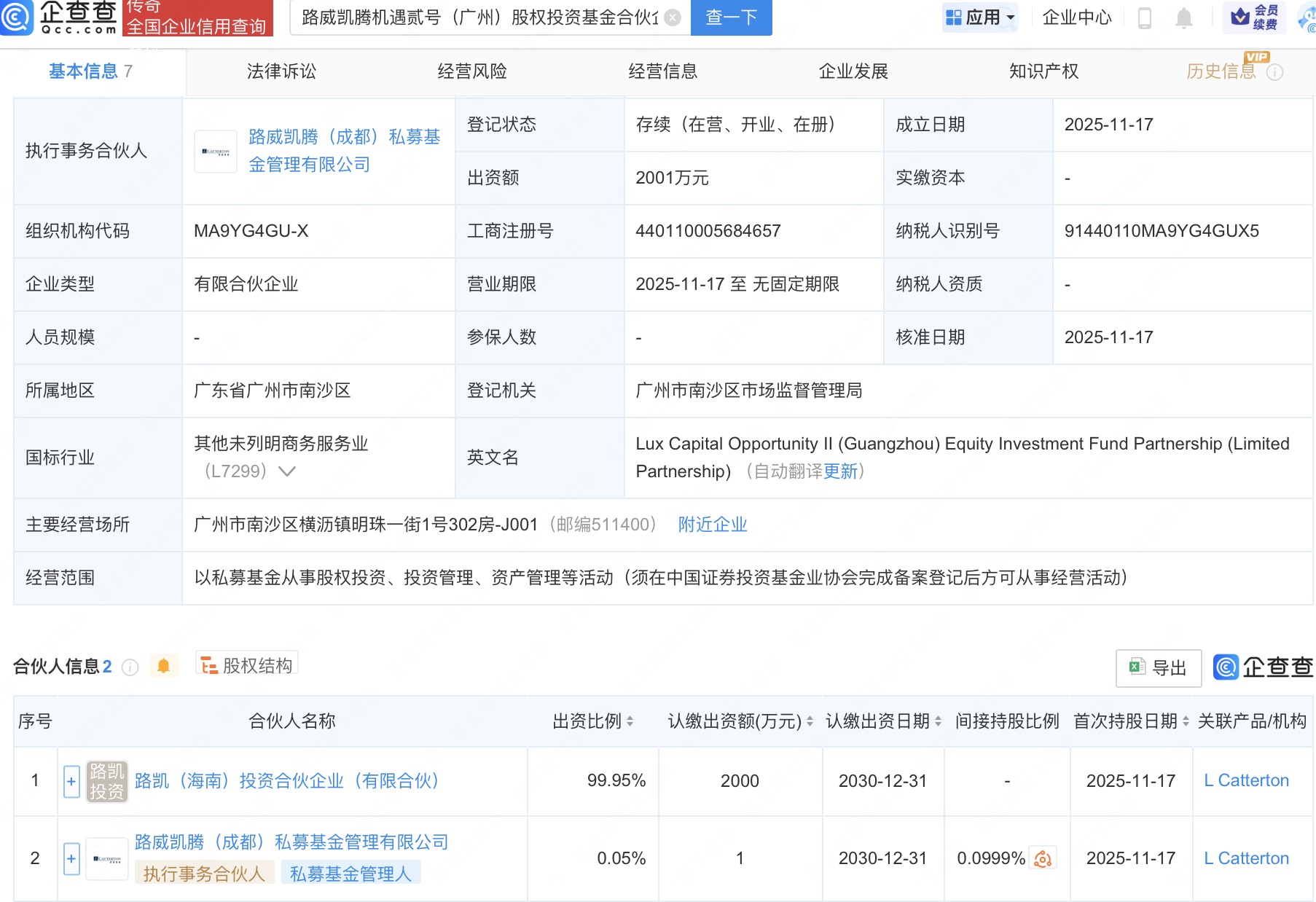Enable monitoring via bell icon beside 合伙人信息
1316x902 pixels.
[165, 664]
